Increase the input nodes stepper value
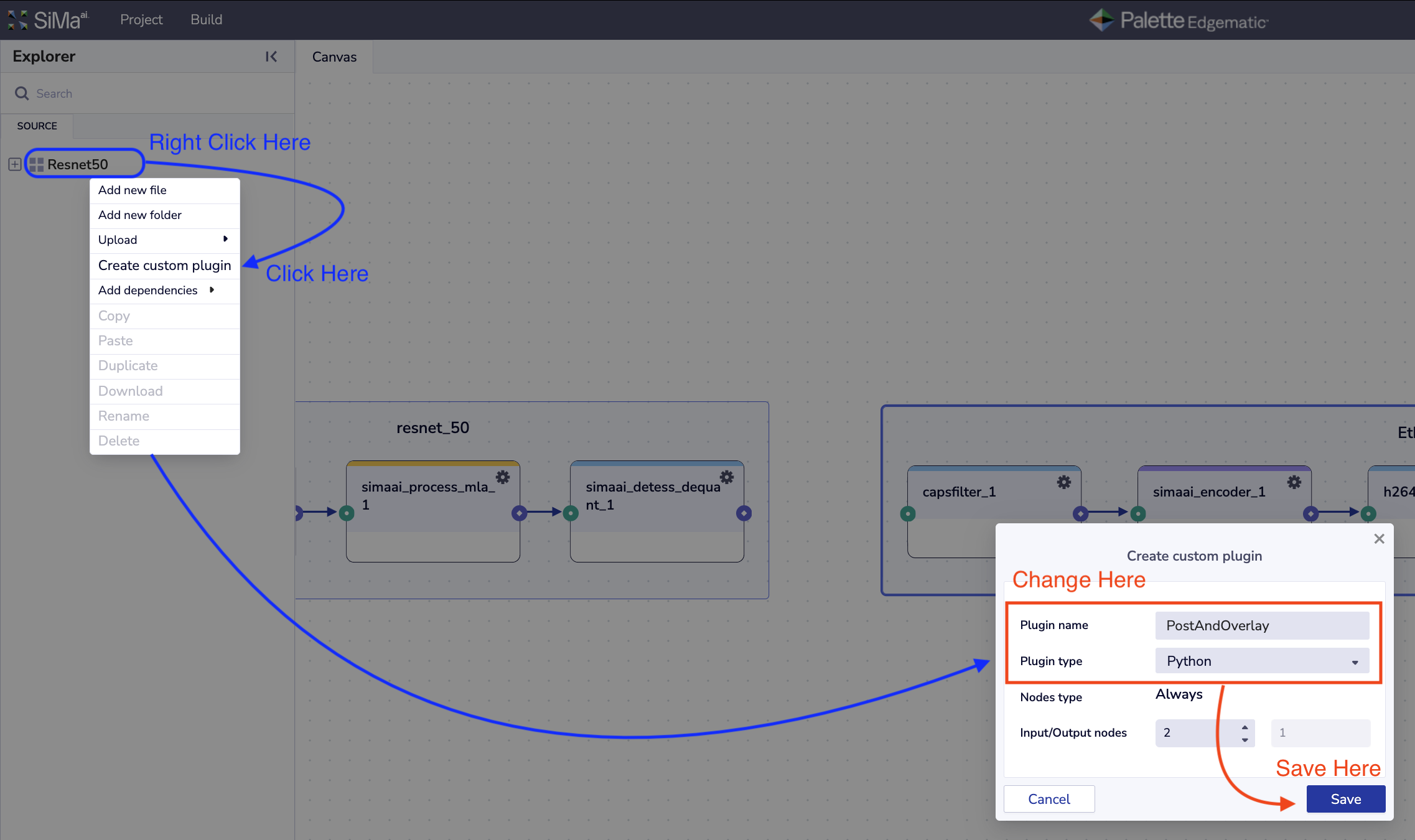The height and width of the screenshot is (840, 1415). (1245, 727)
